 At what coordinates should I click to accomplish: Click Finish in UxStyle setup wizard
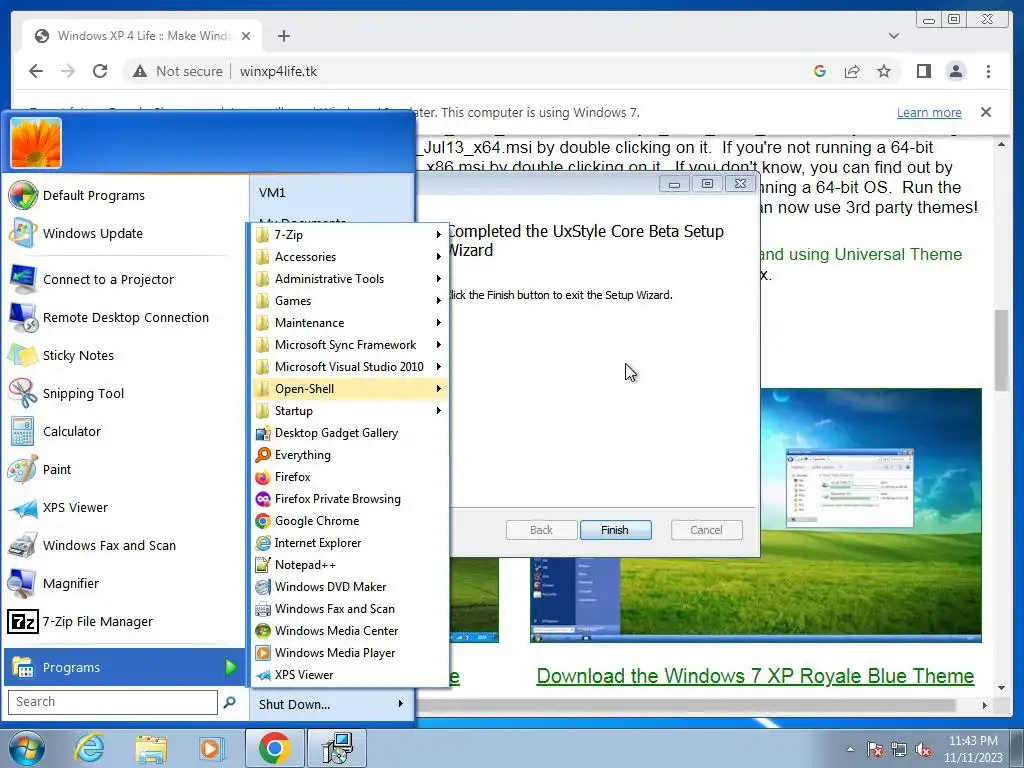(x=615, y=530)
